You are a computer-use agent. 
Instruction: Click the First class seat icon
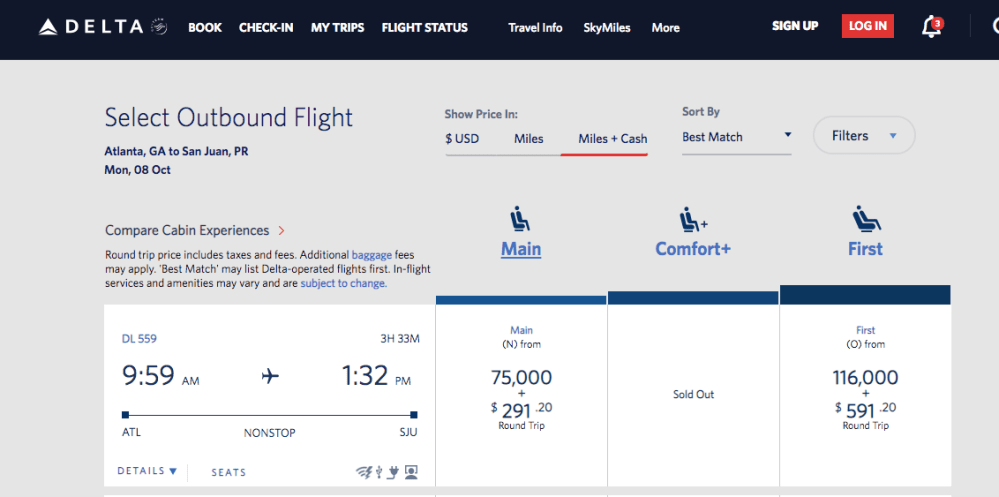tap(865, 218)
